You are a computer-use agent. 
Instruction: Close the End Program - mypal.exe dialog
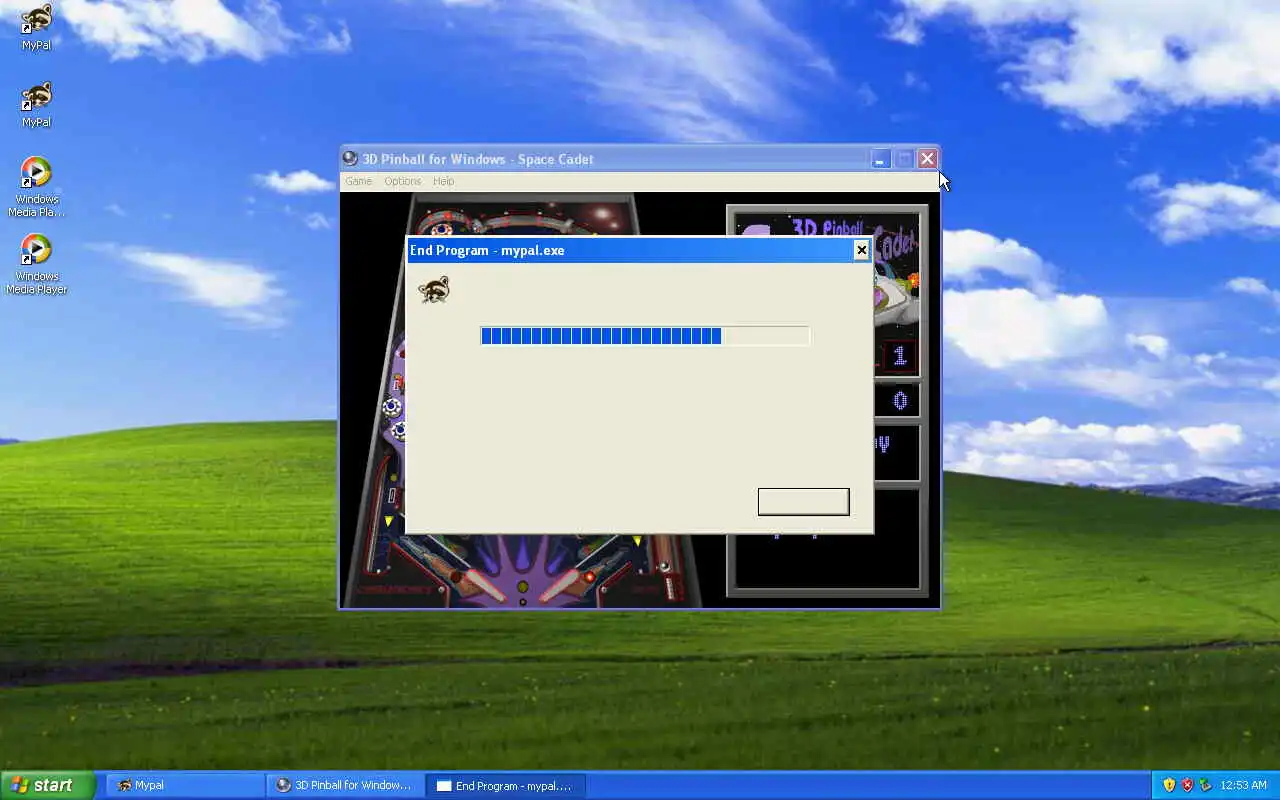tap(861, 250)
